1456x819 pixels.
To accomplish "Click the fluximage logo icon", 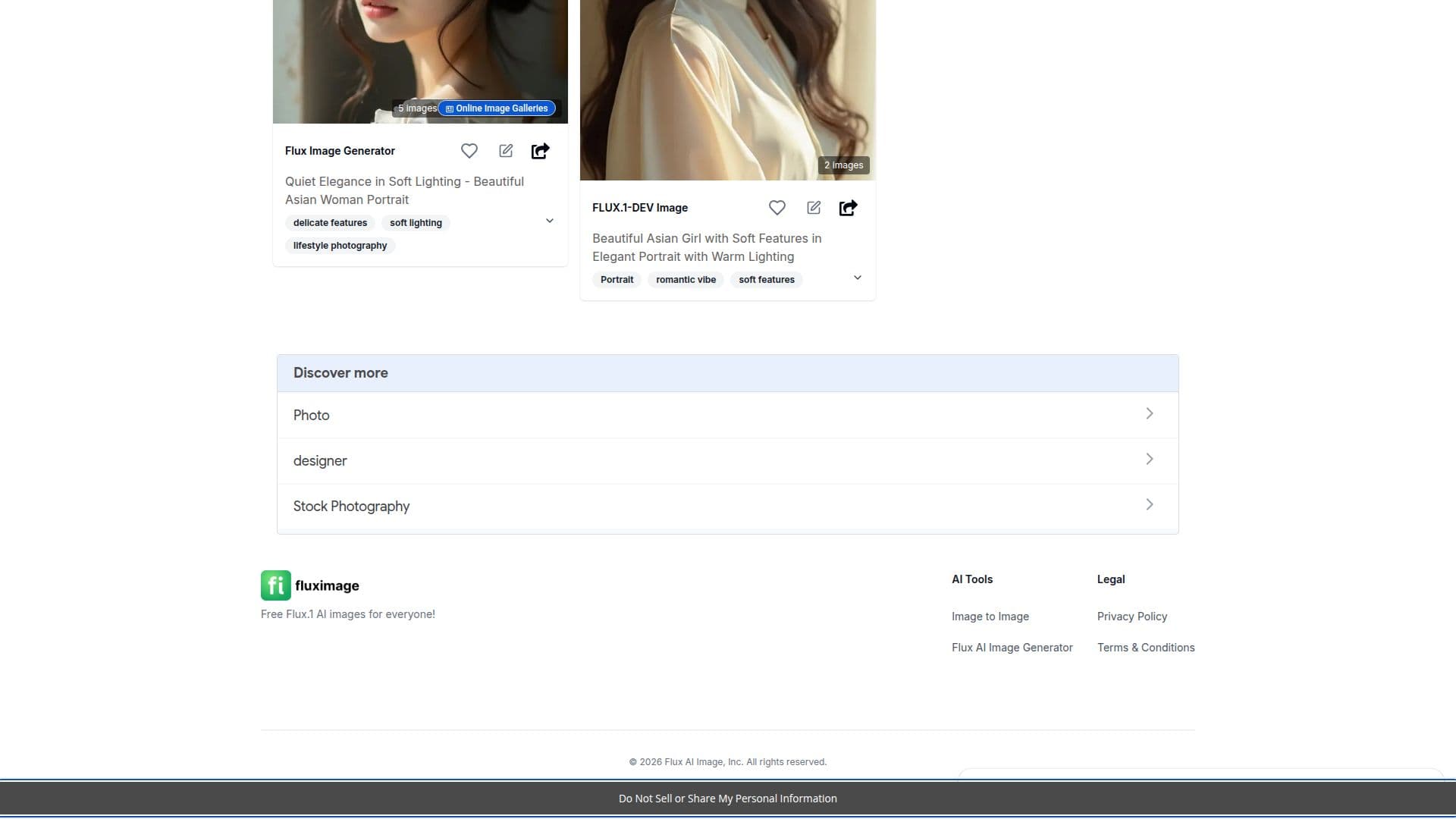I will click(276, 585).
